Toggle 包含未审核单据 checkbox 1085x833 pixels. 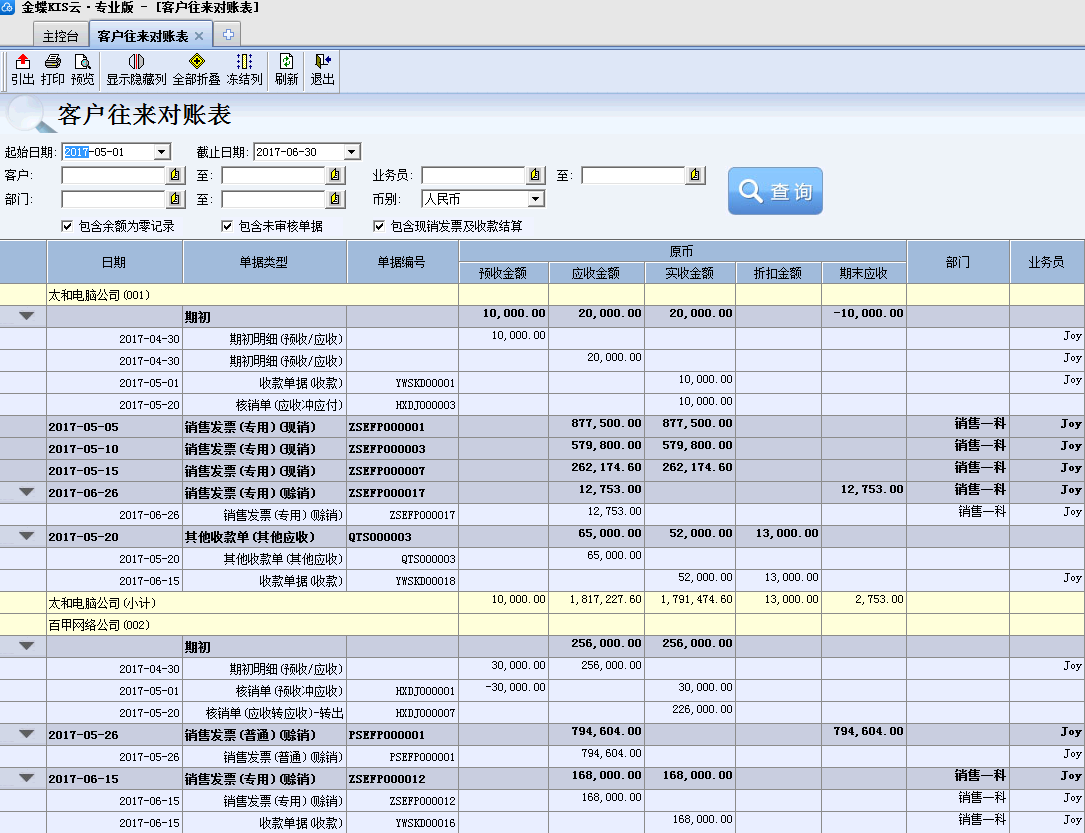click(227, 226)
